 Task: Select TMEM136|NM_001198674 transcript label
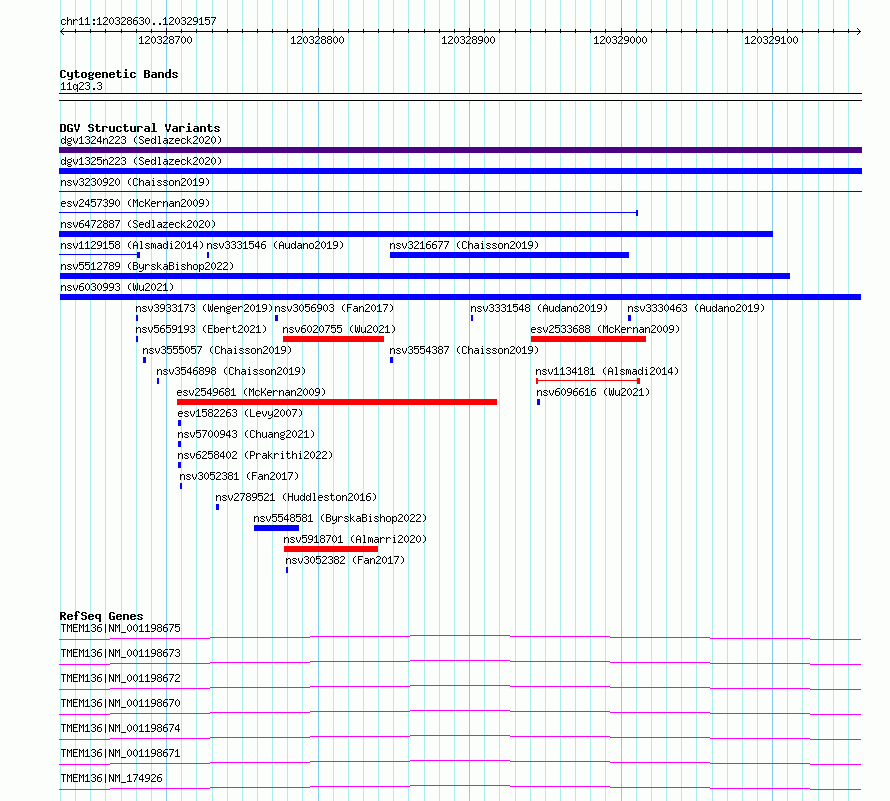[x=120, y=728]
